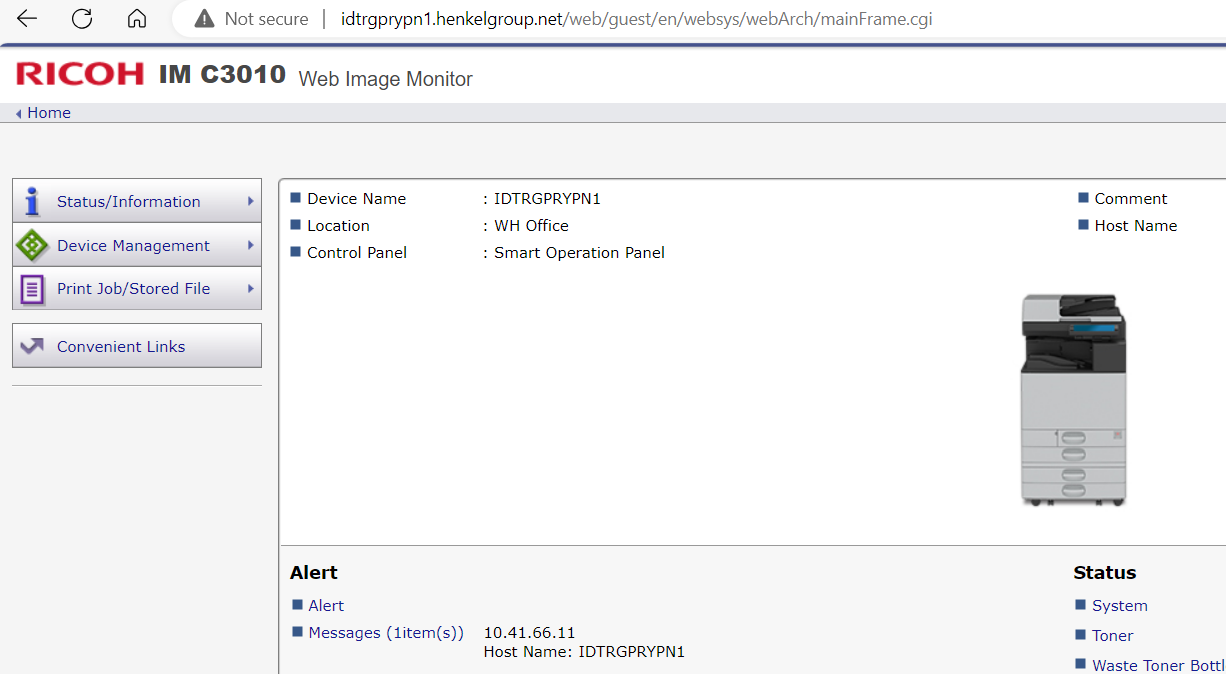Click the Status/Information info icon
1226x674 pixels.
pyautogui.click(x=32, y=201)
